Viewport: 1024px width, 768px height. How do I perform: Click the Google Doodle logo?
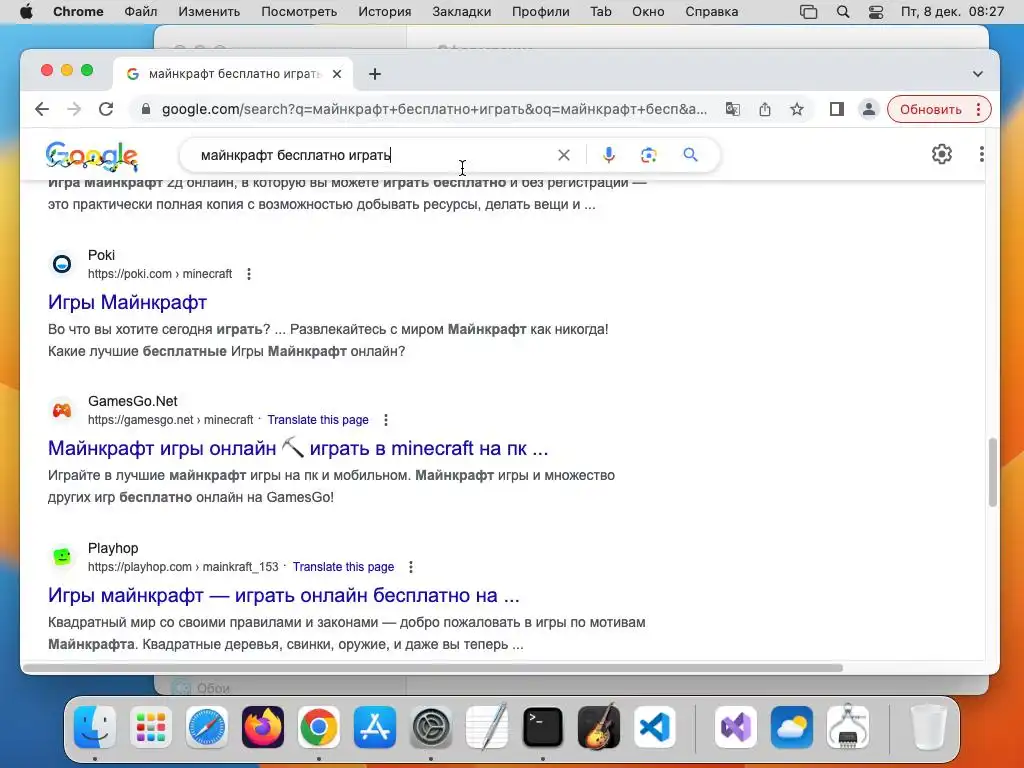(91, 157)
